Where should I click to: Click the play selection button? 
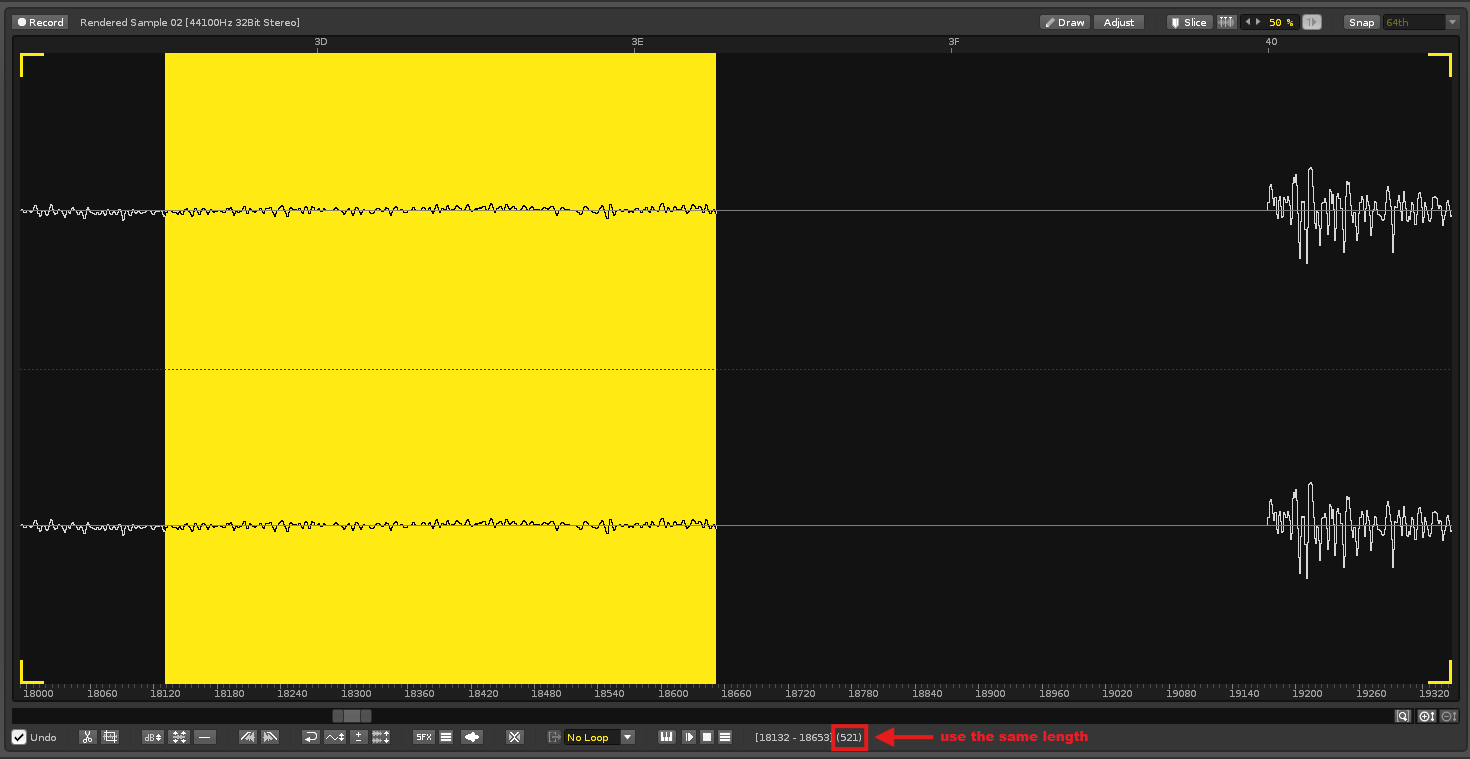(x=688, y=737)
